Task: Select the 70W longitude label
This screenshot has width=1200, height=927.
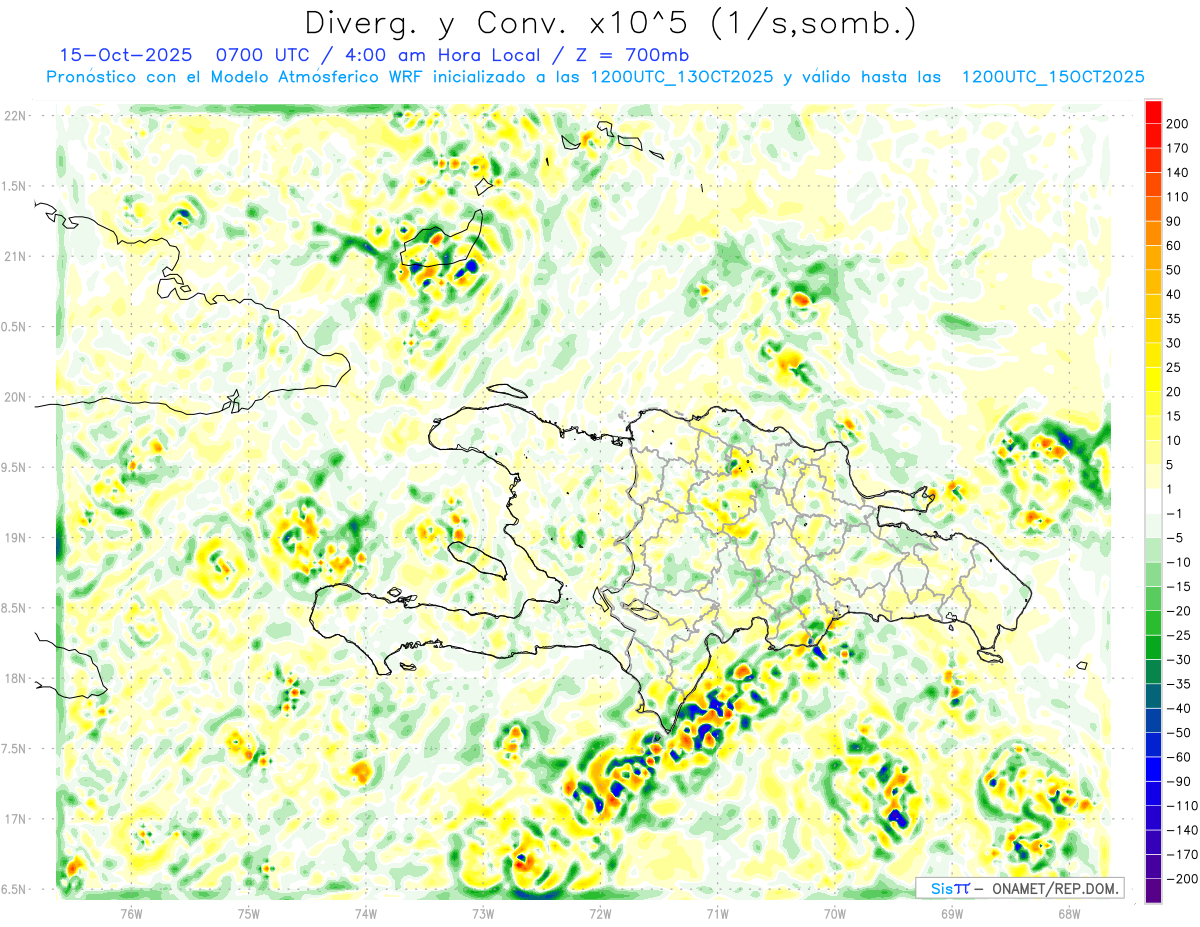Action: pyautogui.click(x=835, y=912)
